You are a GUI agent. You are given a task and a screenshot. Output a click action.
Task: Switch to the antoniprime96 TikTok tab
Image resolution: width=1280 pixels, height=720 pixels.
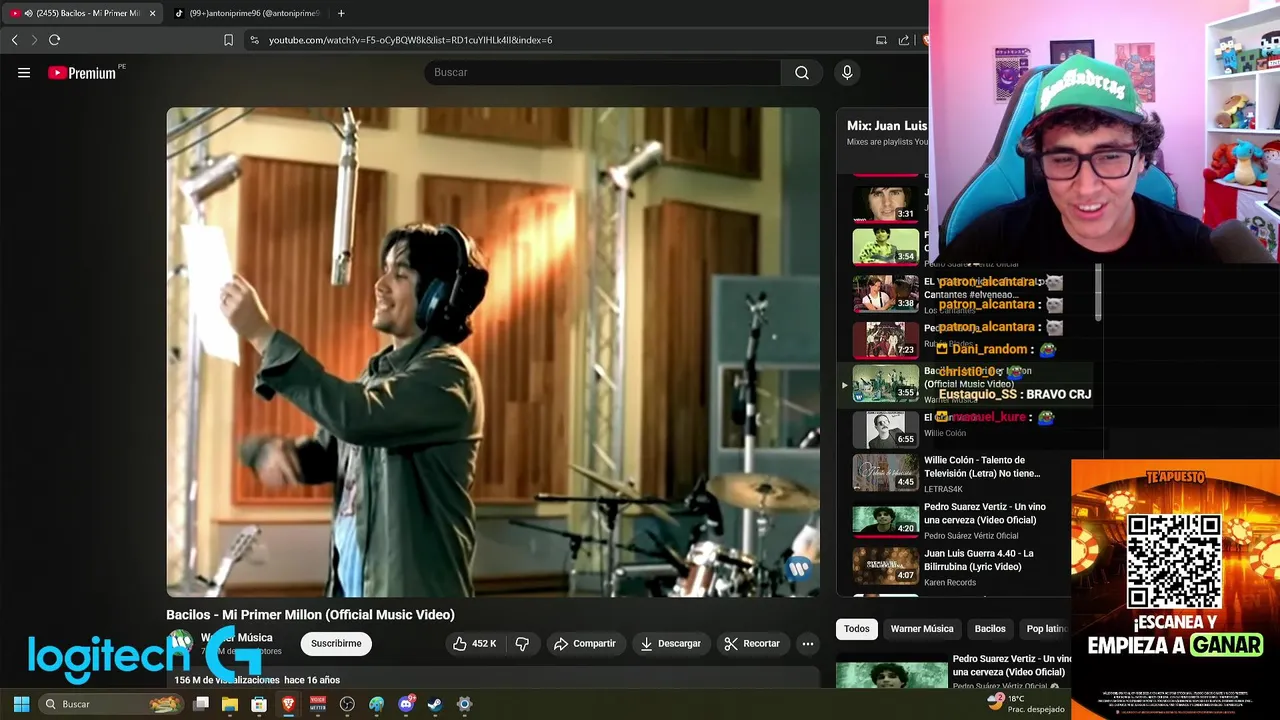248,13
